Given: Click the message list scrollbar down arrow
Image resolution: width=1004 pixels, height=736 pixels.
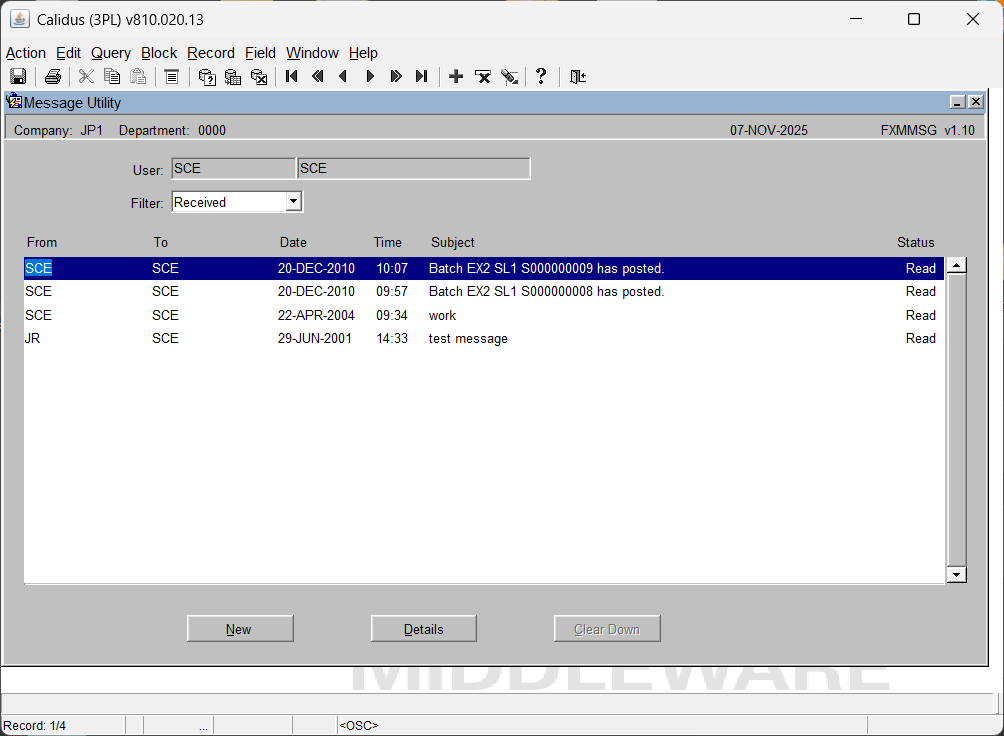Looking at the screenshot, I should (x=956, y=574).
